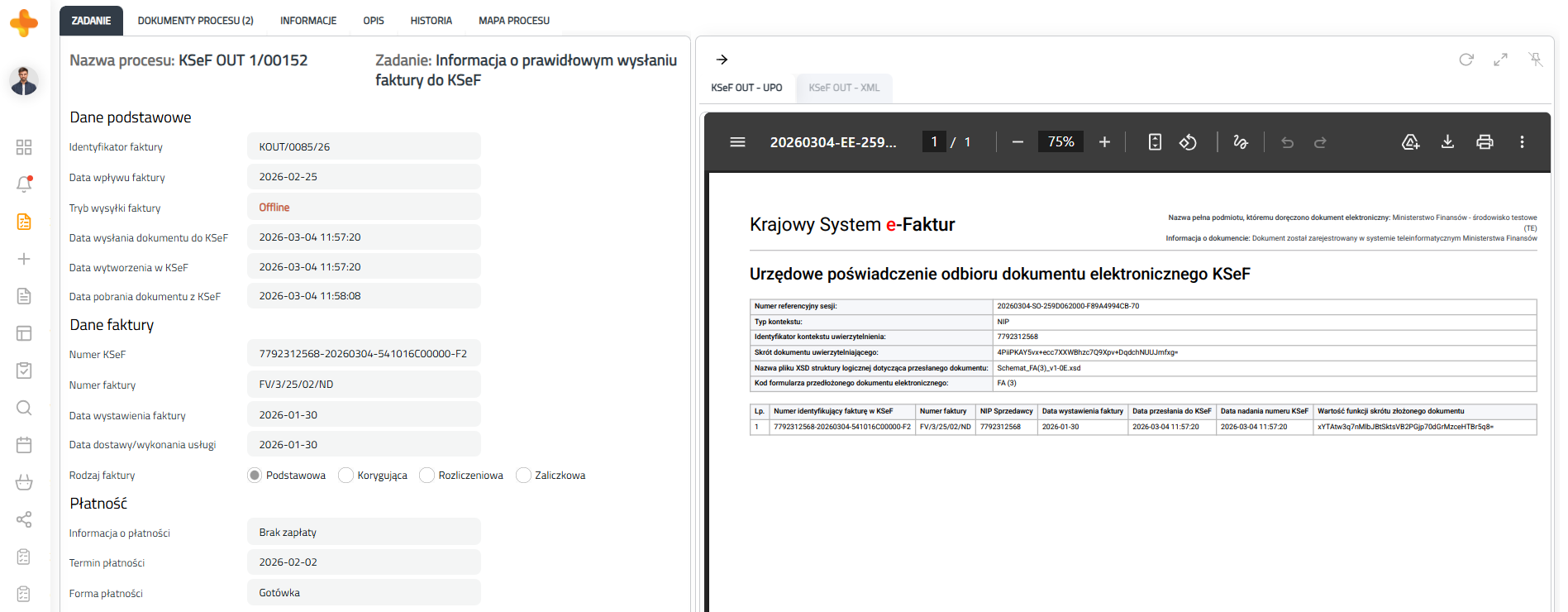Open the HISTORIA tab

431,21
